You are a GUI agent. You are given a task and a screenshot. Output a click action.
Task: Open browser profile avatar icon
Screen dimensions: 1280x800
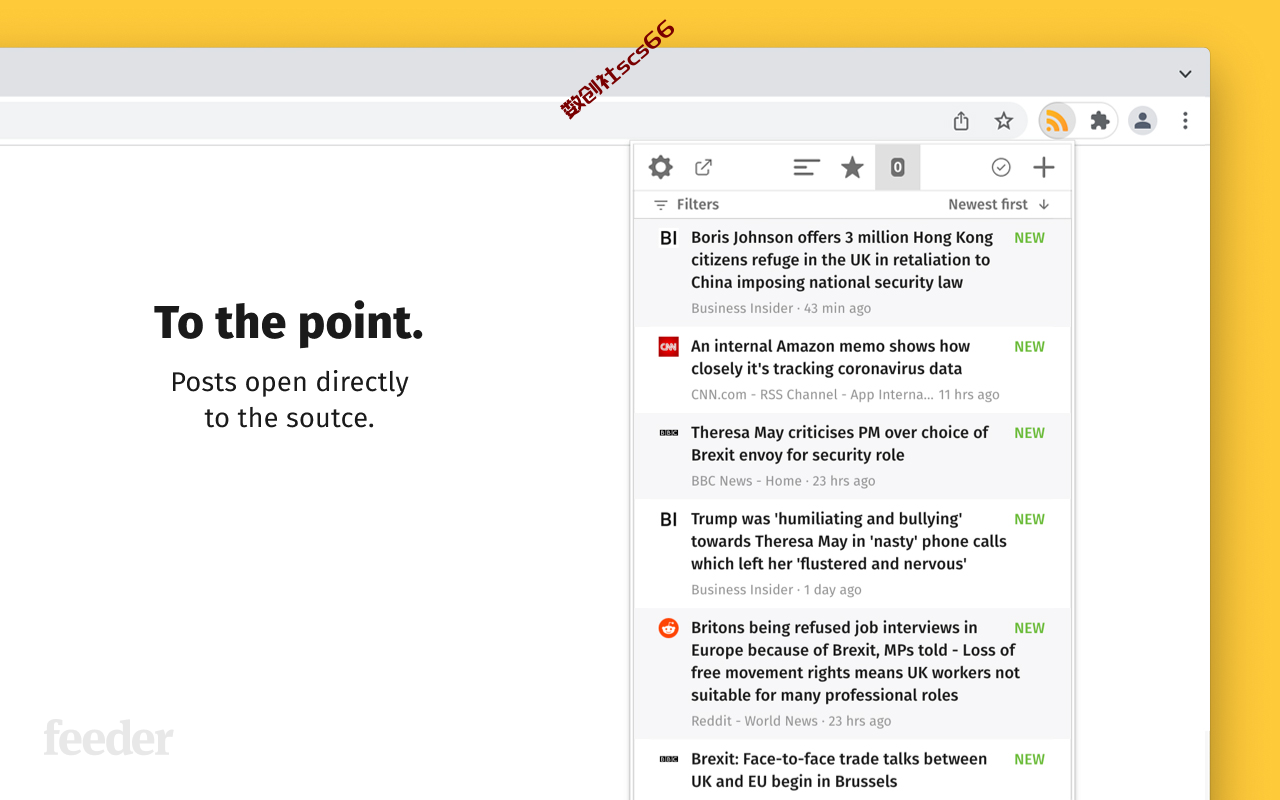[1142, 121]
